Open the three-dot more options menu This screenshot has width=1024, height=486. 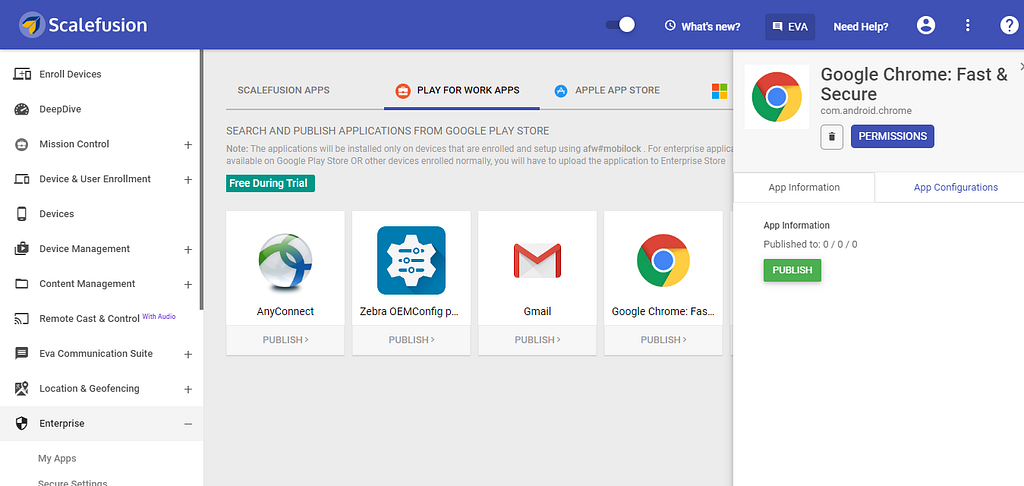pos(968,25)
